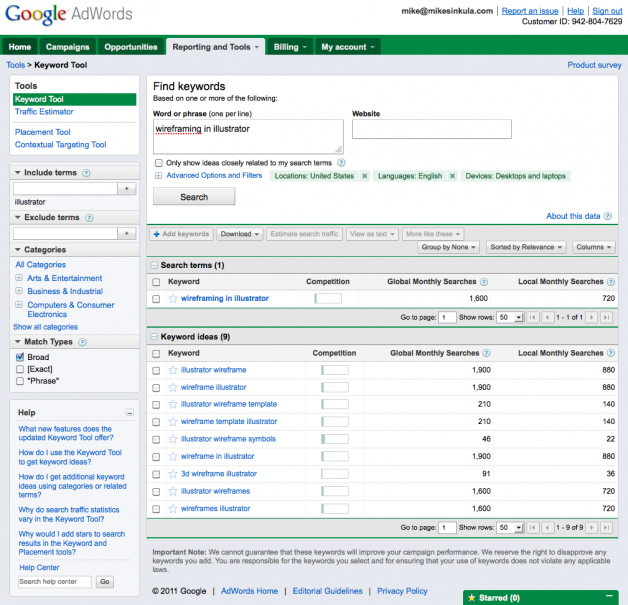The width and height of the screenshot is (628, 605).
Task: Click competition bar for 'wireframing in illustrator'
Action: [x=328, y=298]
